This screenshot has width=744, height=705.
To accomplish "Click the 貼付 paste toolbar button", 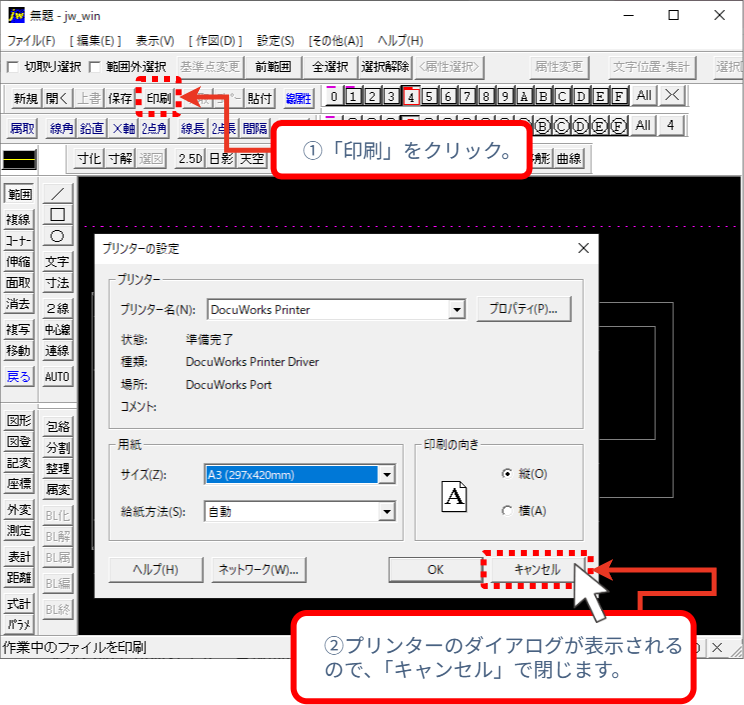I will [259, 98].
